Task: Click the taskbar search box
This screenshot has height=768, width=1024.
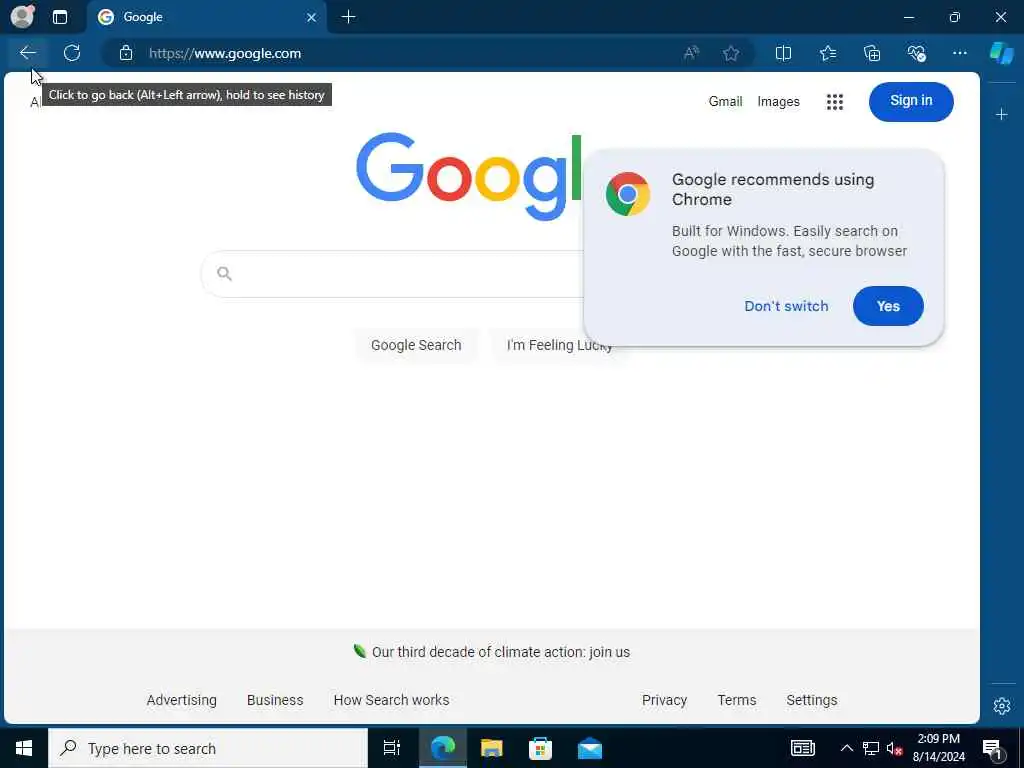Action: (x=208, y=748)
